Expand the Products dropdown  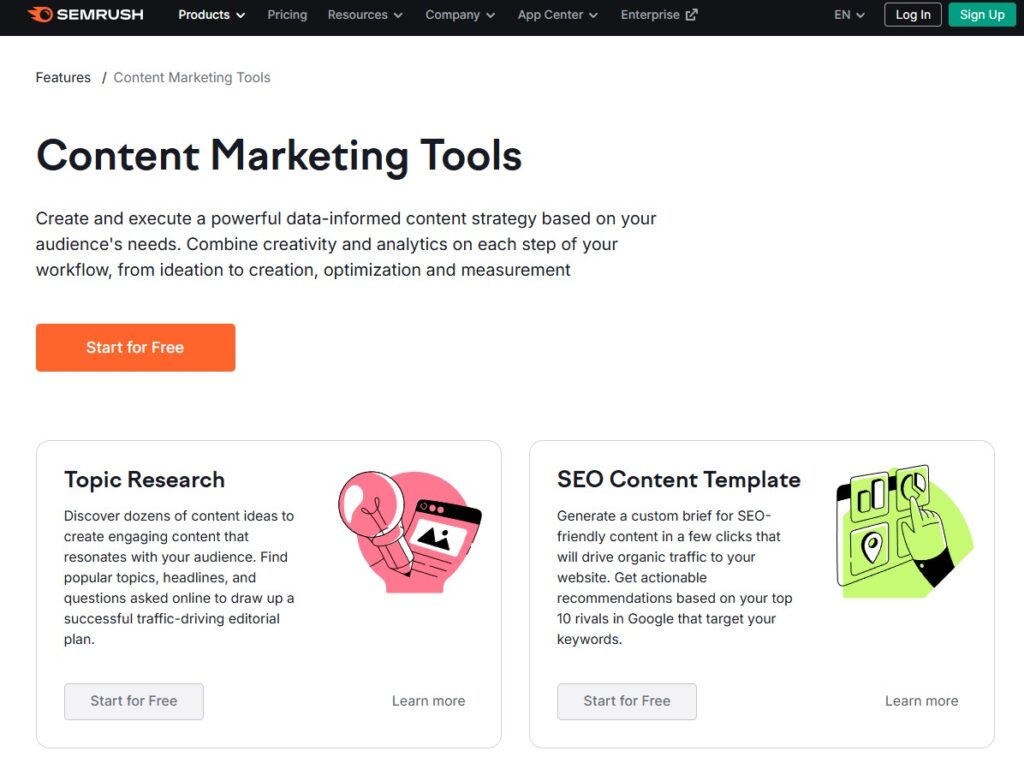coord(211,15)
